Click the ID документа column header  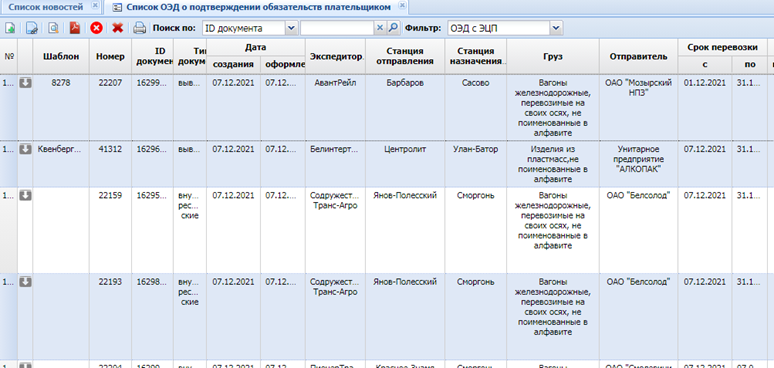click(153, 56)
